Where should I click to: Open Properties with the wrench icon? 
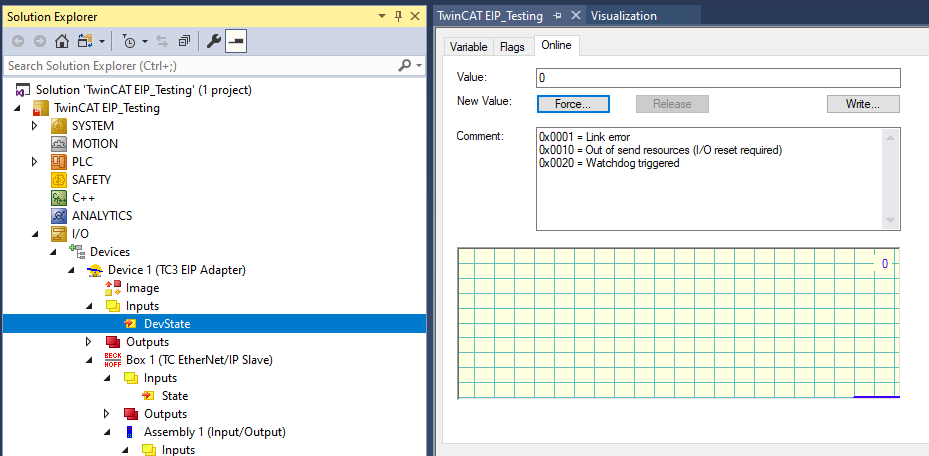(x=213, y=41)
